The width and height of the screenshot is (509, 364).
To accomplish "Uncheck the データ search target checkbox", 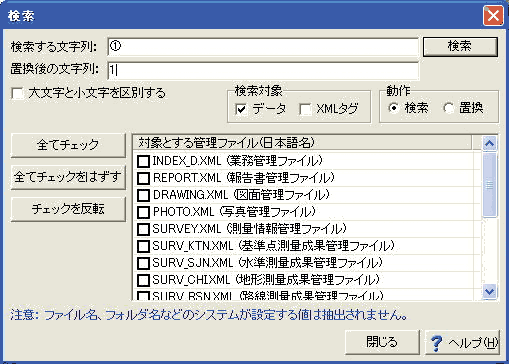I will click(241, 109).
